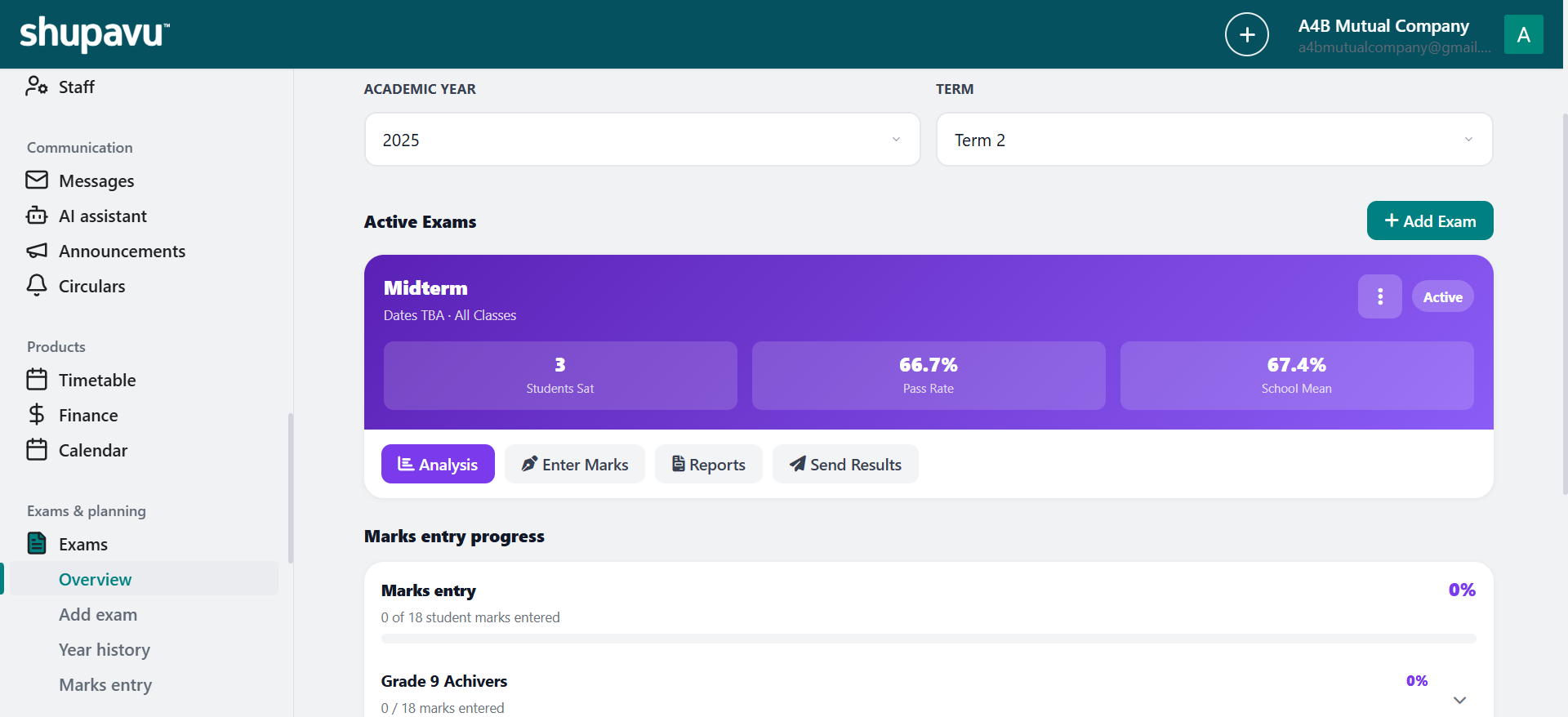Screen dimensions: 1568x717
Task: Open the user avatar A
Action: click(1524, 34)
